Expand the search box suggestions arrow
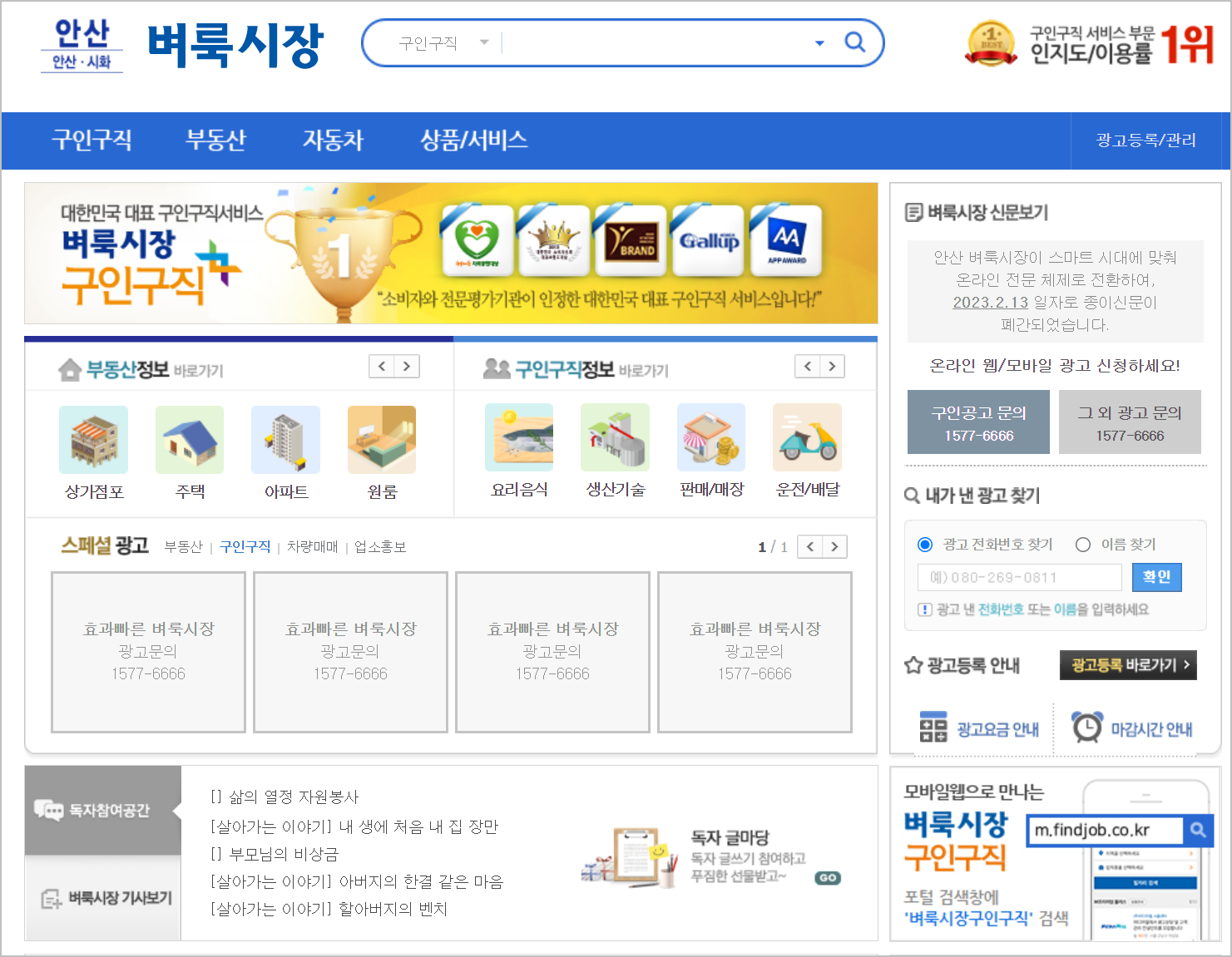The image size is (1232, 957). click(819, 42)
